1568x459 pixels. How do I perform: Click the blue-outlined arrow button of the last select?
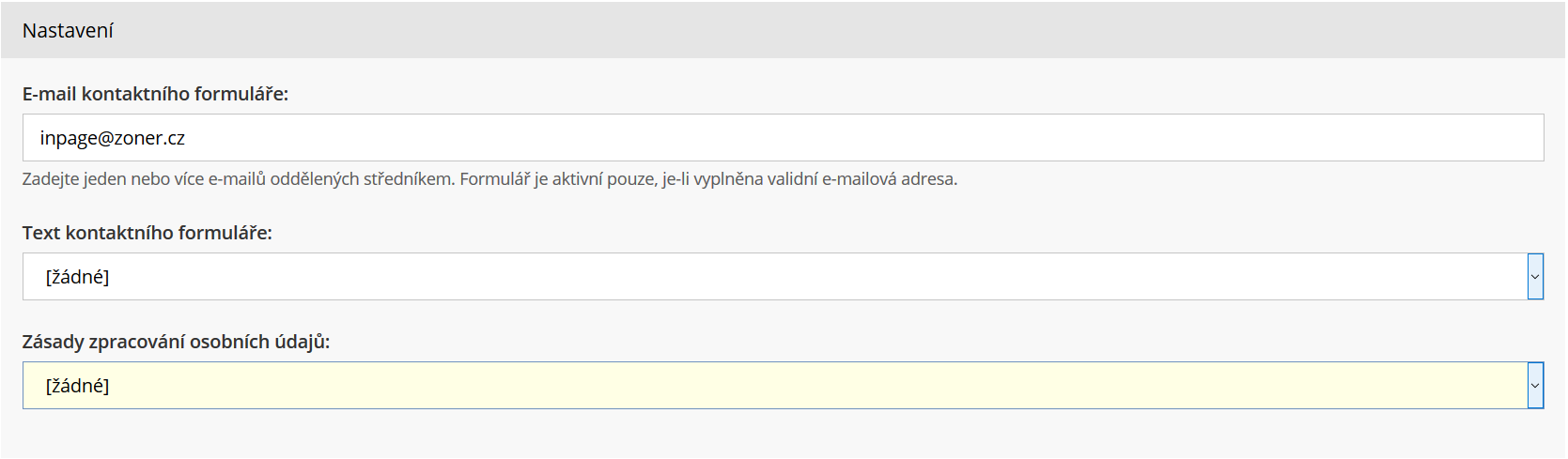[x=1535, y=386]
